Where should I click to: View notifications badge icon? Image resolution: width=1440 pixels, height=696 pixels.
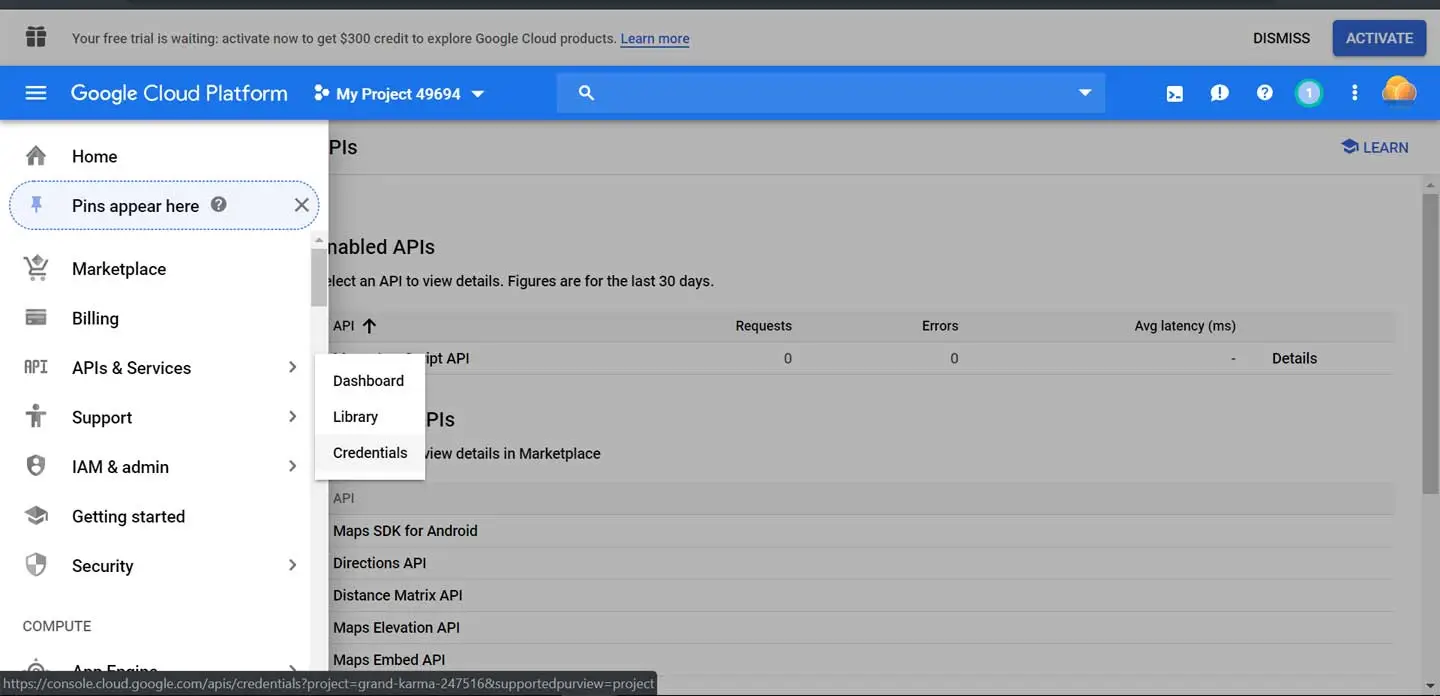(1308, 93)
